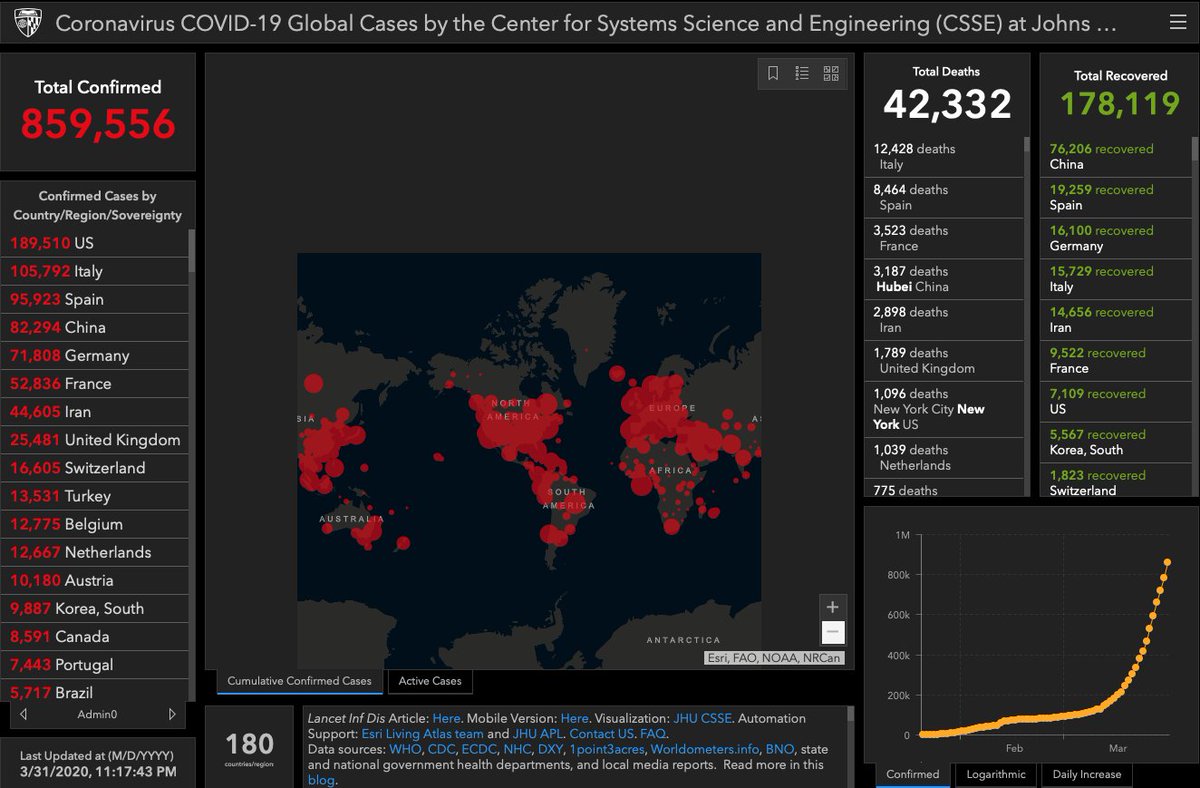The height and width of the screenshot is (788, 1200).
Task: Zoom out on the map
Action: (832, 632)
